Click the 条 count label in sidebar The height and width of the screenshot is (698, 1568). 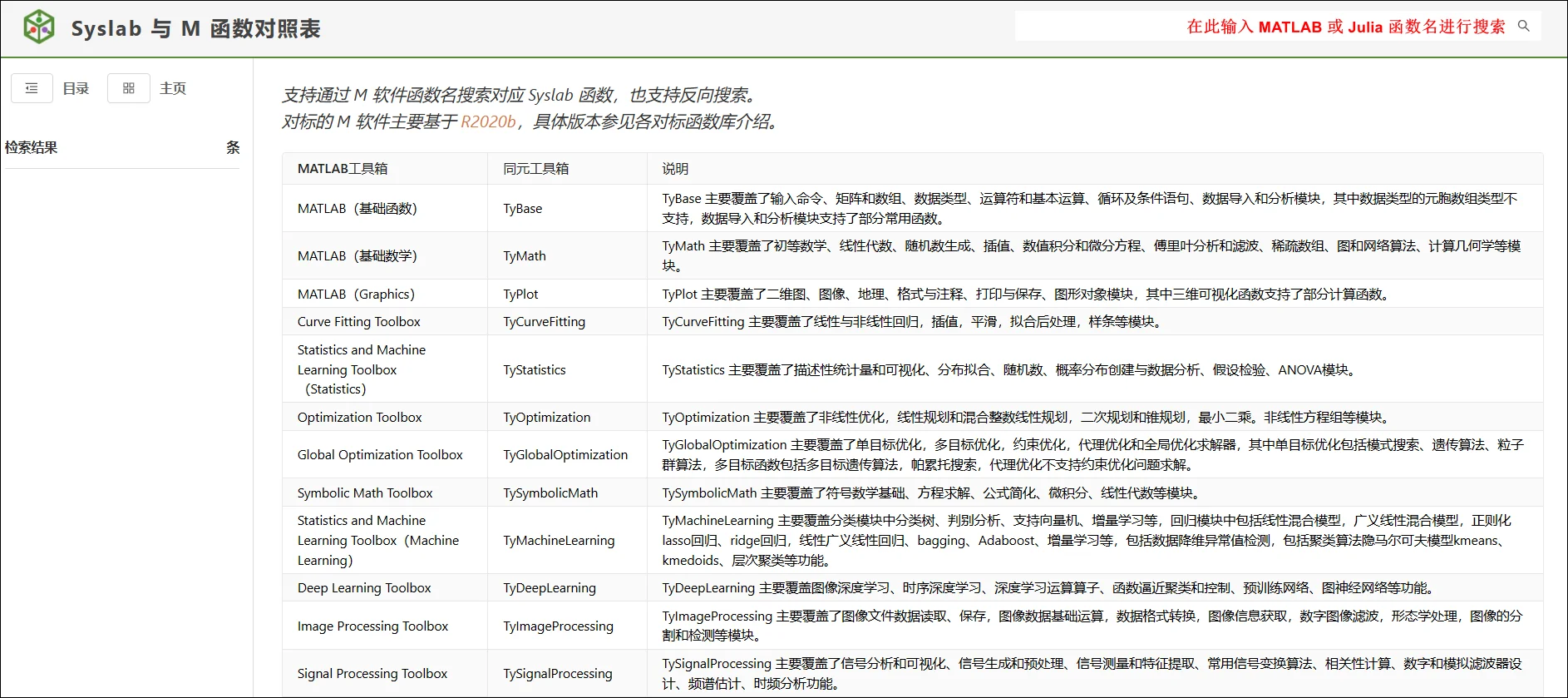coord(233,147)
